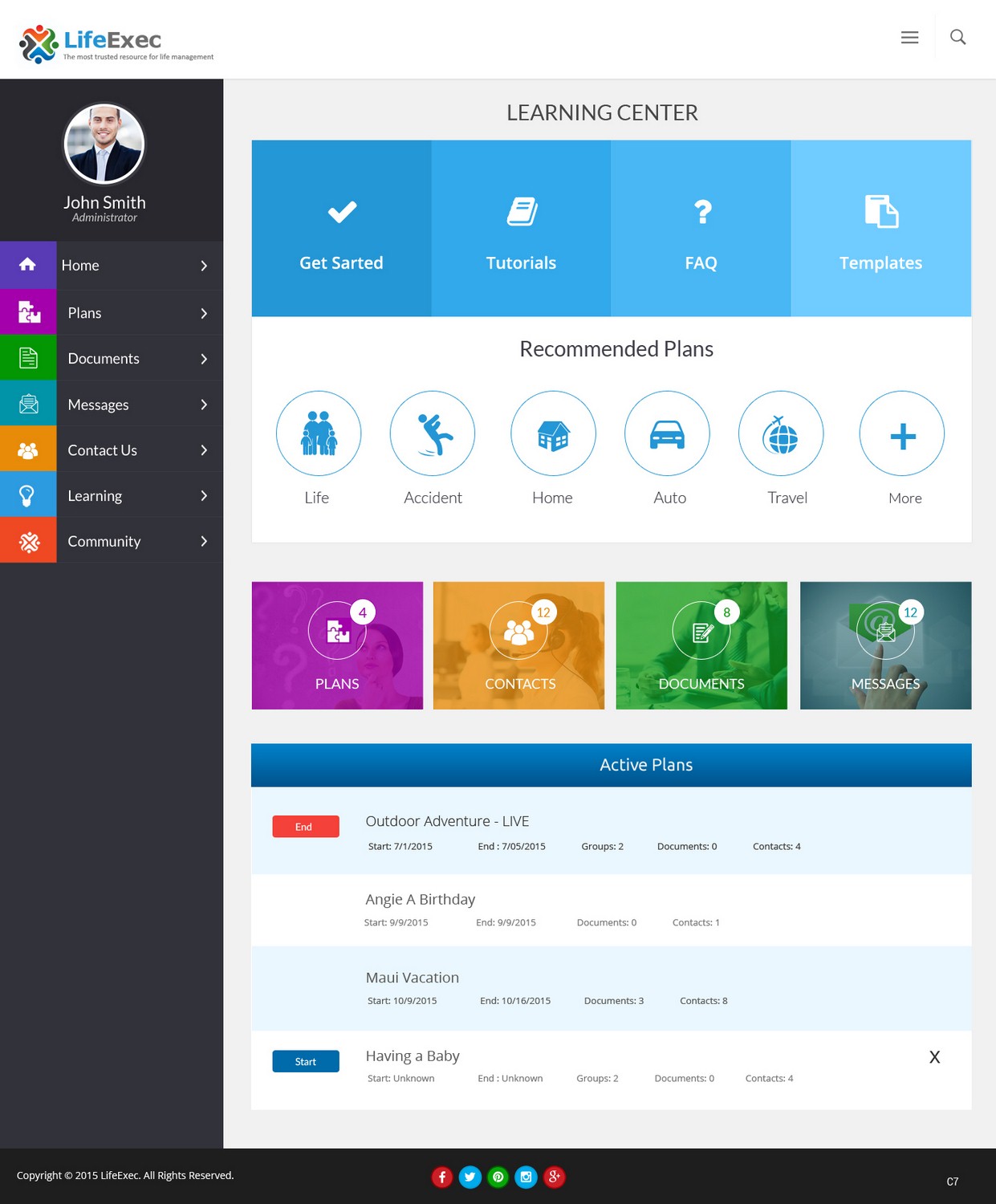996x1204 pixels.
Task: Open the FAQ tile
Action: pos(701,228)
